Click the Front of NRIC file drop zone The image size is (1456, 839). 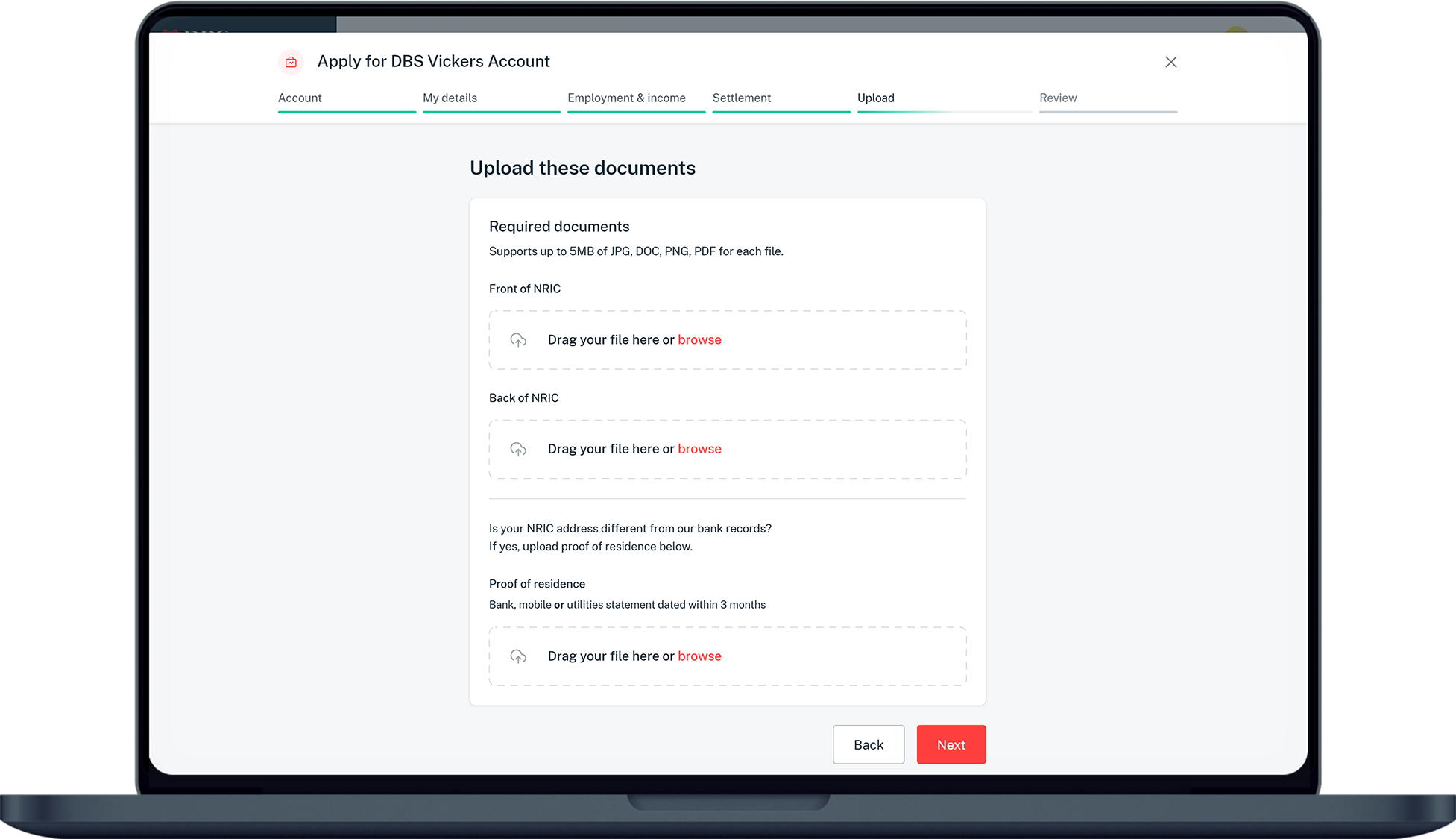click(x=728, y=340)
